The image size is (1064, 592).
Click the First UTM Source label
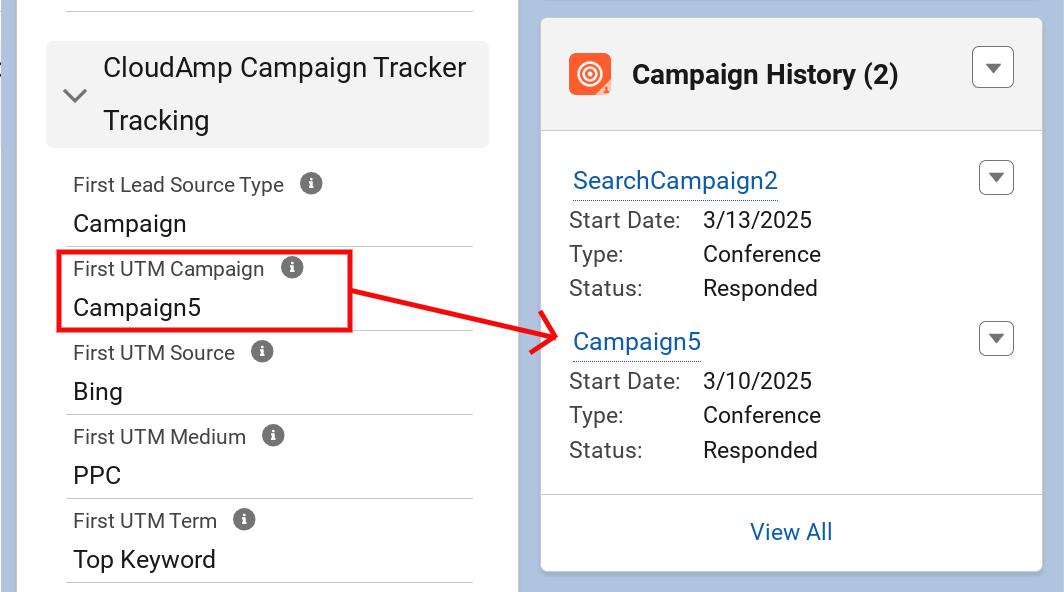coord(154,353)
